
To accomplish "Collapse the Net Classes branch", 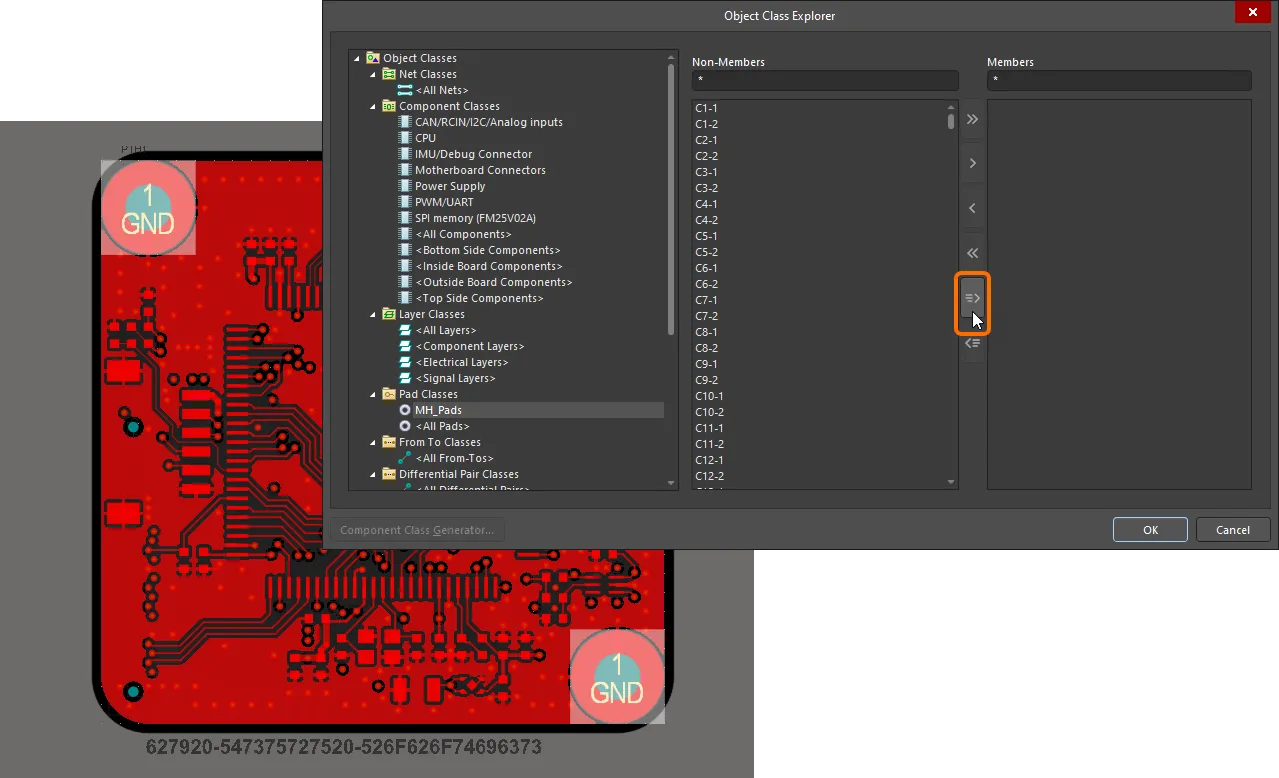I will (374, 74).
